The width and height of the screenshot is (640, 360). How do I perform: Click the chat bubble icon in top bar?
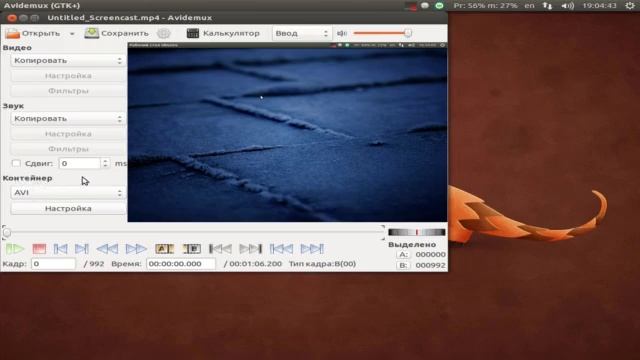(425, 6)
